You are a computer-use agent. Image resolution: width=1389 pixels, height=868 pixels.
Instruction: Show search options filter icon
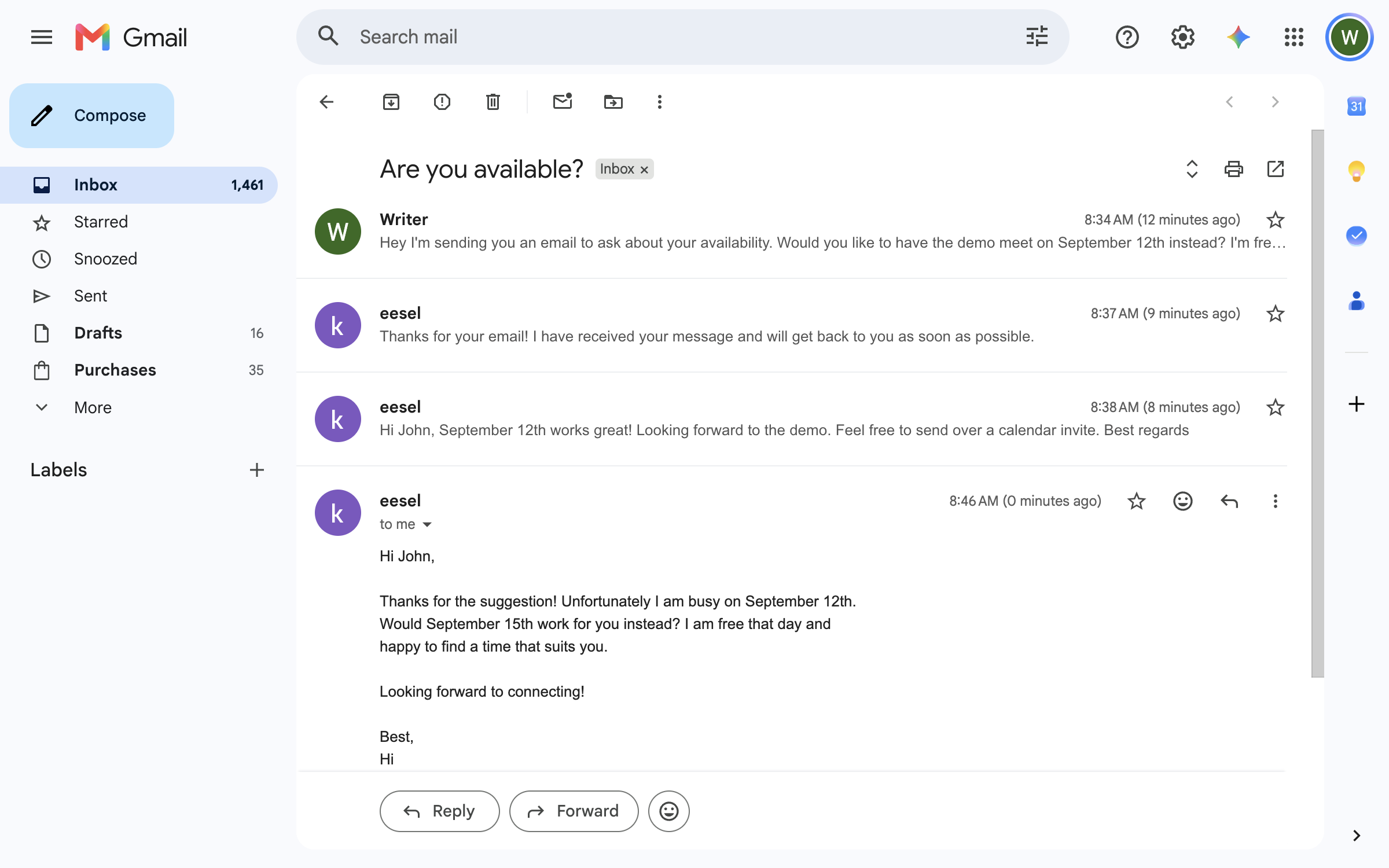(1037, 36)
